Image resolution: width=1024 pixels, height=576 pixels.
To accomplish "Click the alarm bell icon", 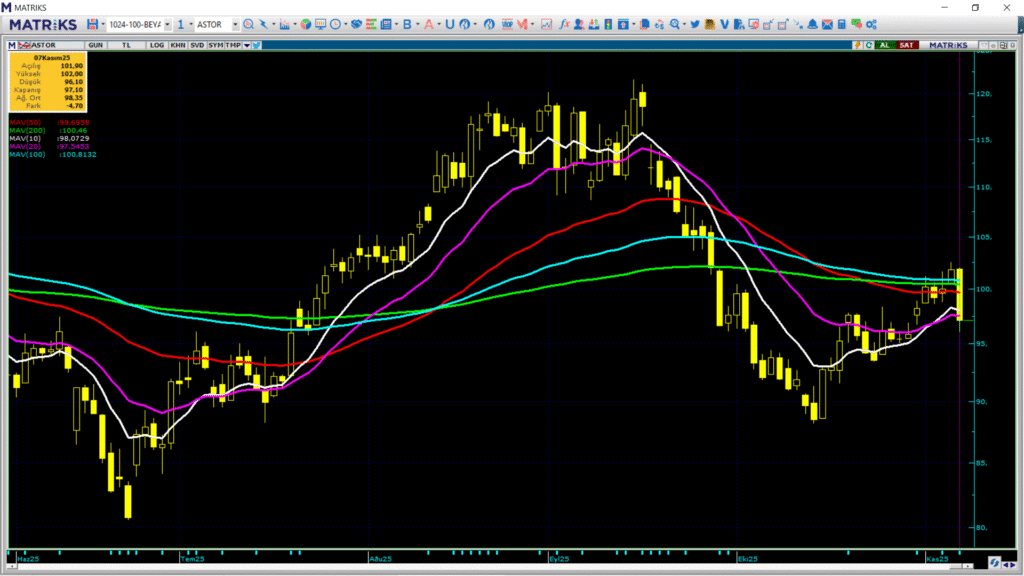I will pos(812,24).
